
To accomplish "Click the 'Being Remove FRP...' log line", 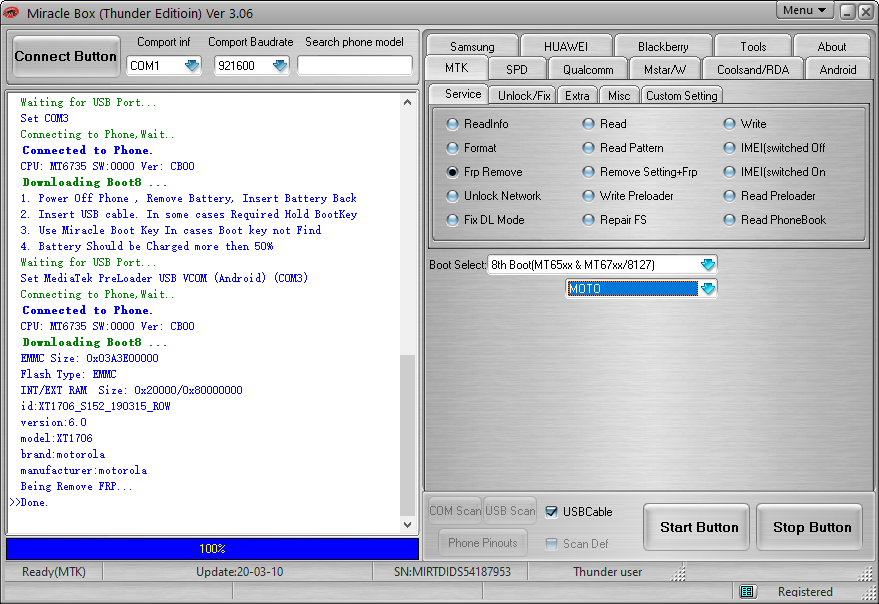I will [x=76, y=486].
